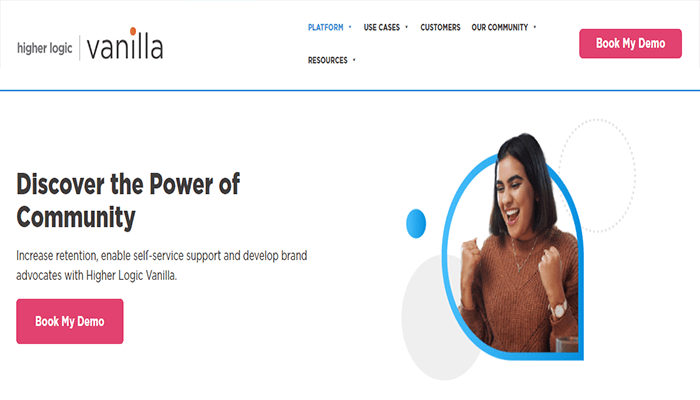Click the higher logic logo text
This screenshot has height=400, width=700.
coord(45,48)
